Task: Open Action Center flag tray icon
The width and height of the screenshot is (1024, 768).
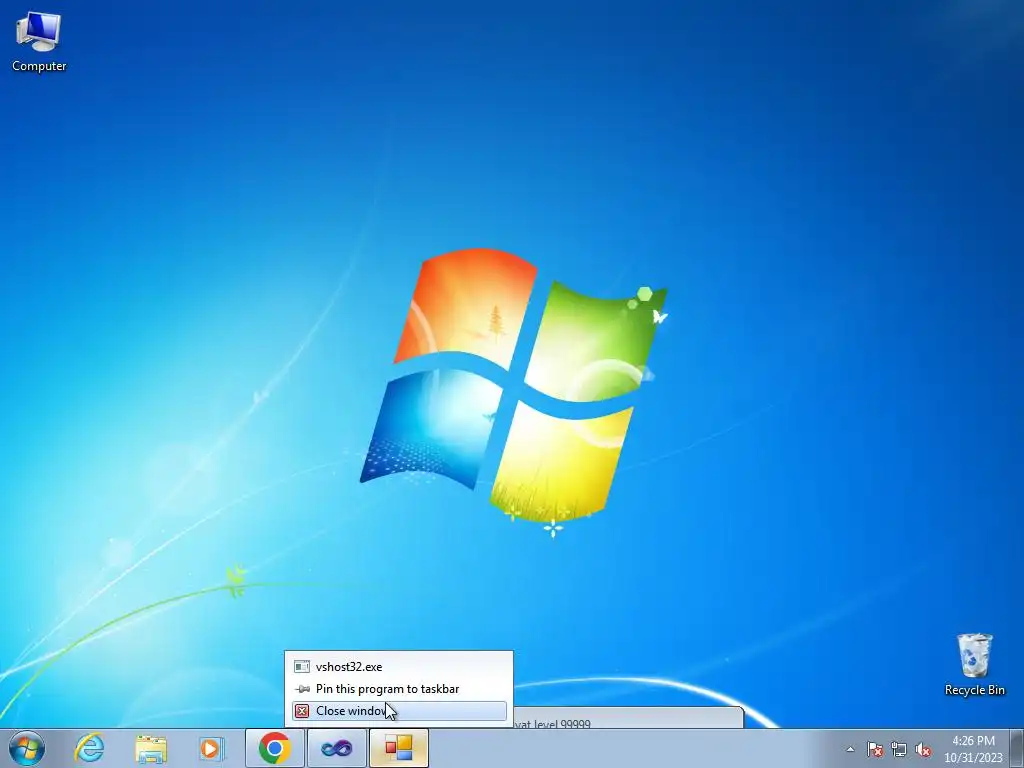Action: pyautogui.click(x=875, y=749)
